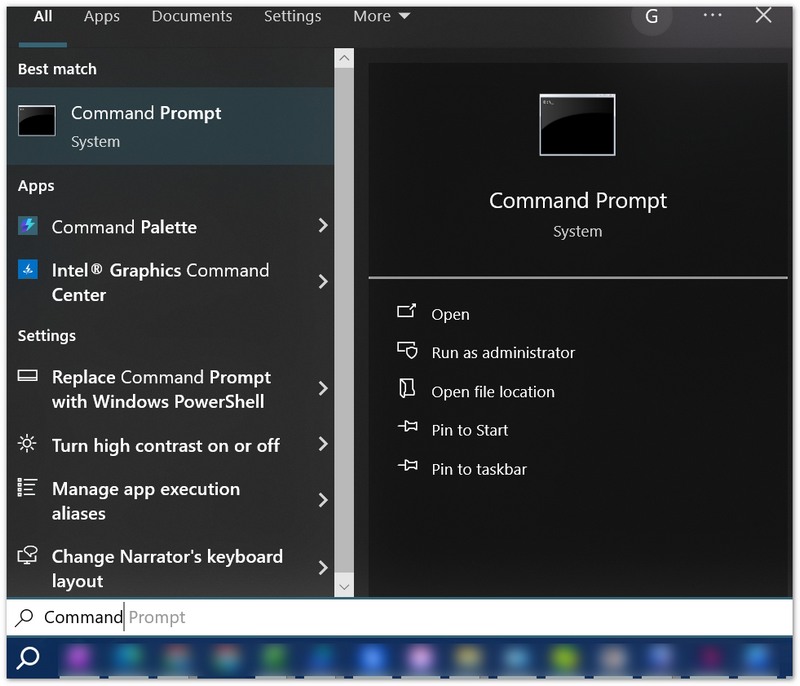The image size is (800, 686).
Task: Expand Change Narrator's keyboard layout chevron
Action: tap(322, 568)
